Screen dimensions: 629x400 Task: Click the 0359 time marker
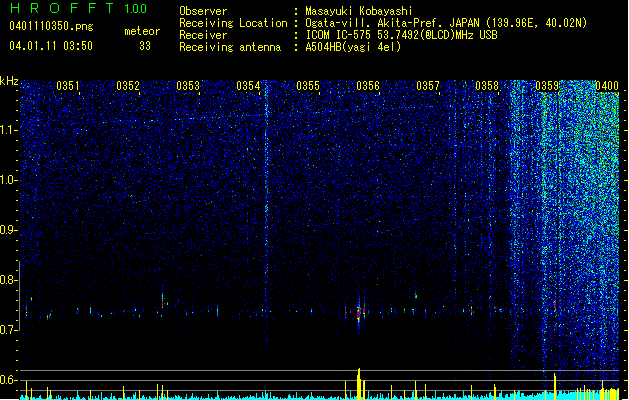[547, 86]
